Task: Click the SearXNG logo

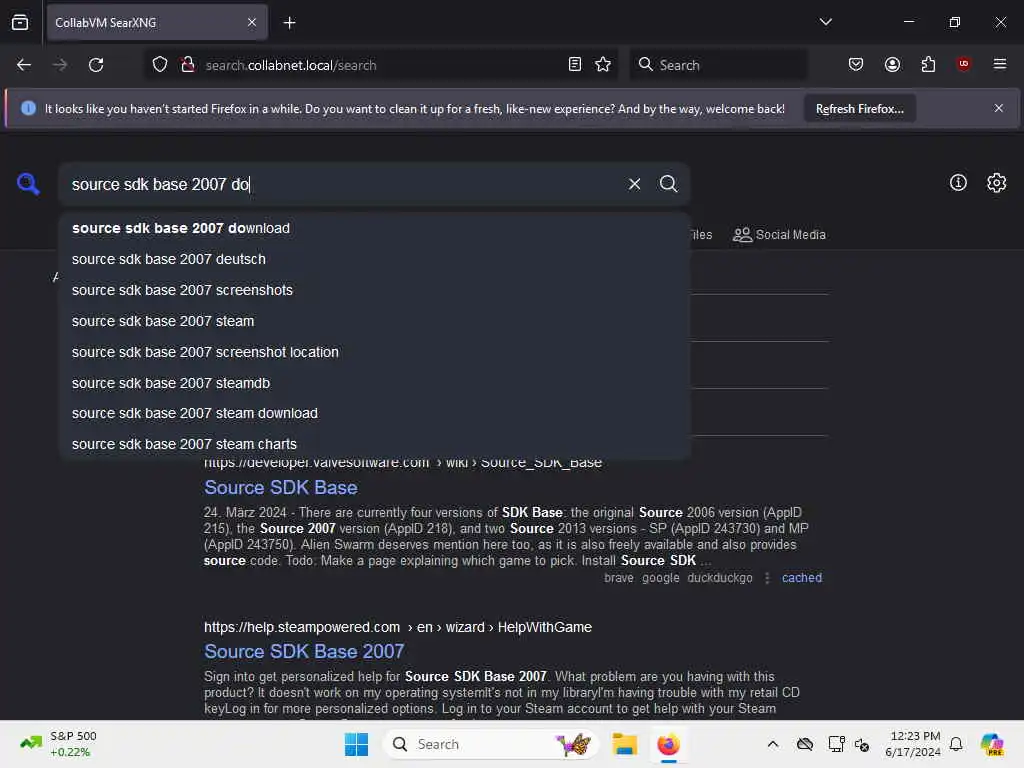Action: coord(28,184)
